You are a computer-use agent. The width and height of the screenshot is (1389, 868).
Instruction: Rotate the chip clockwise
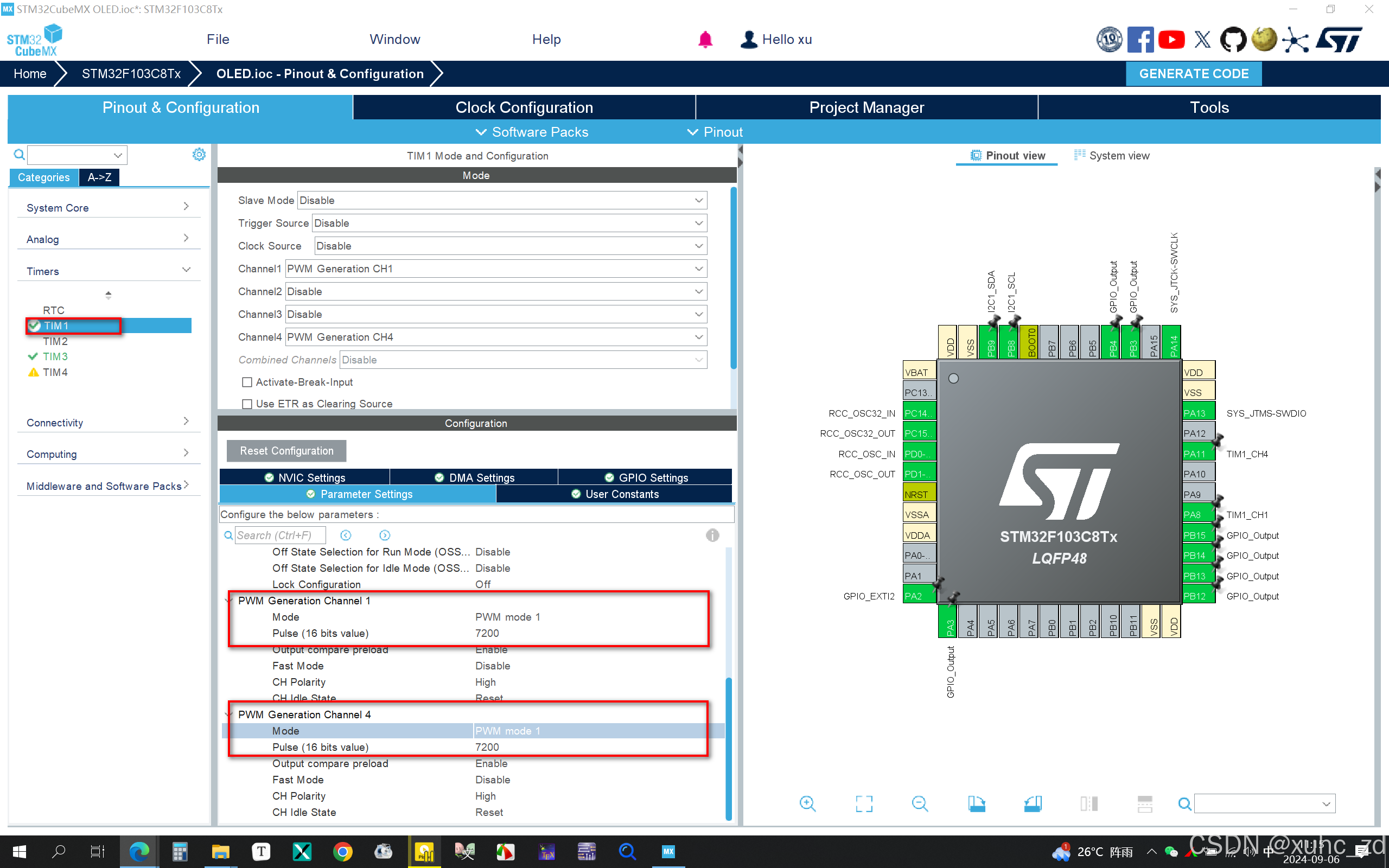tap(976, 803)
